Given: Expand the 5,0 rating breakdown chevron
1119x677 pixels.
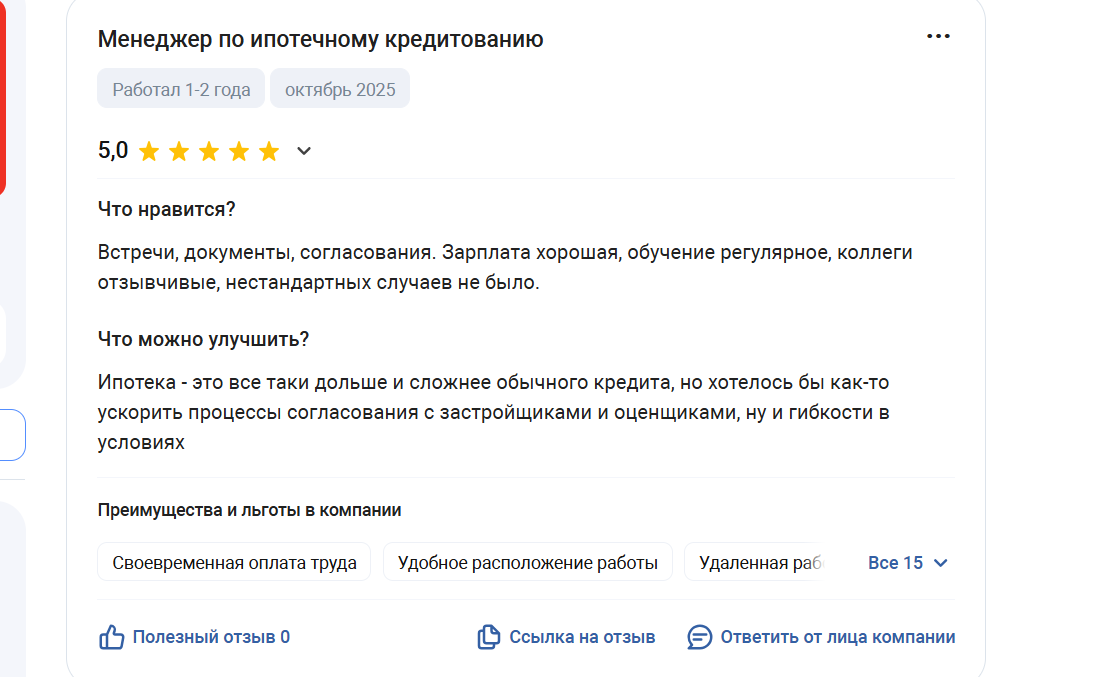Looking at the screenshot, I should point(304,151).
